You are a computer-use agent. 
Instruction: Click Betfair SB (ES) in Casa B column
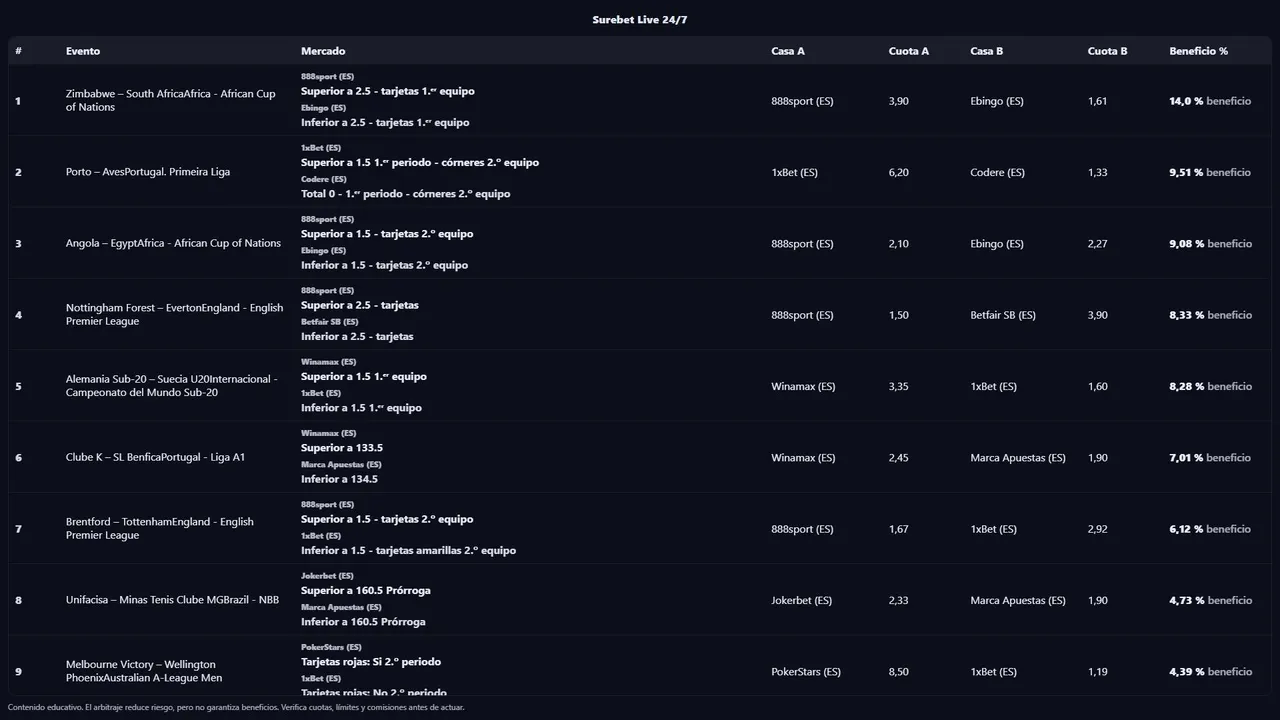point(1003,315)
